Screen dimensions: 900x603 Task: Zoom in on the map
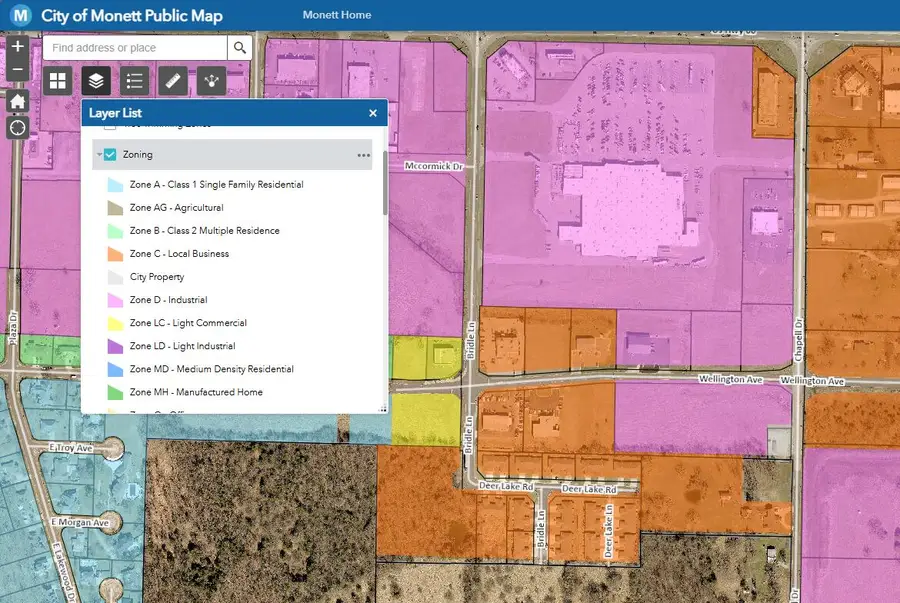[x=17, y=47]
